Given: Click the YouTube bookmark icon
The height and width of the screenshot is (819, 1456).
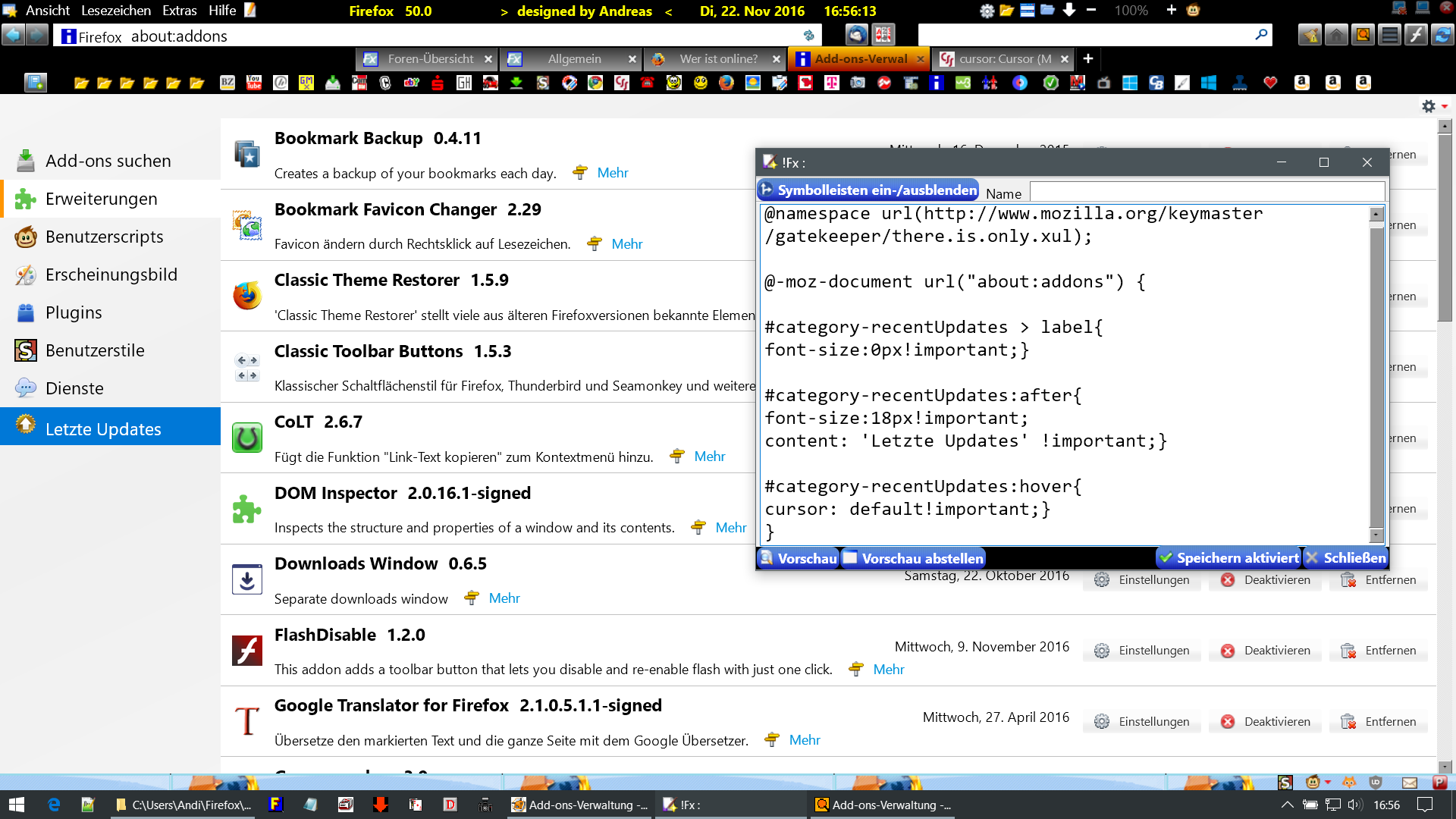Looking at the screenshot, I should tap(254, 83).
